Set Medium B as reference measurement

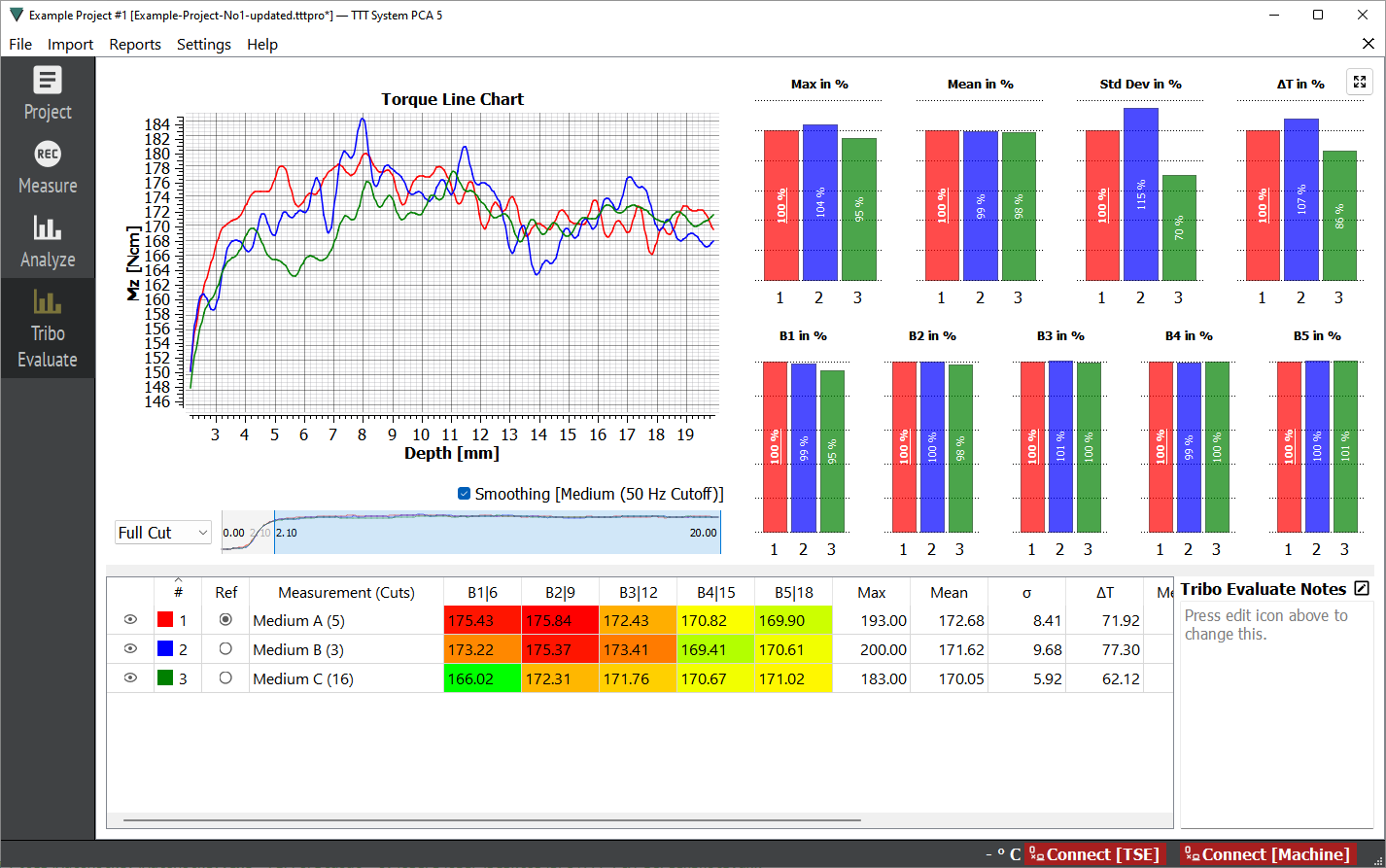tap(225, 649)
